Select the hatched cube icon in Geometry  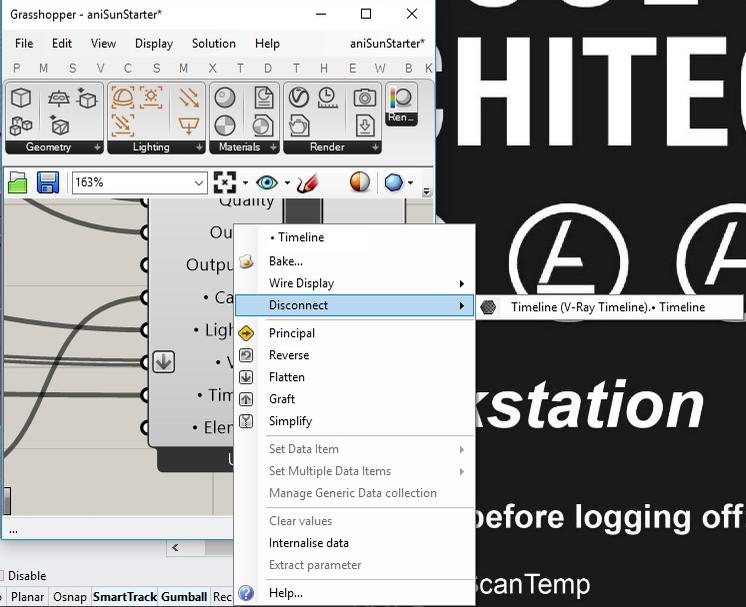pos(59,126)
